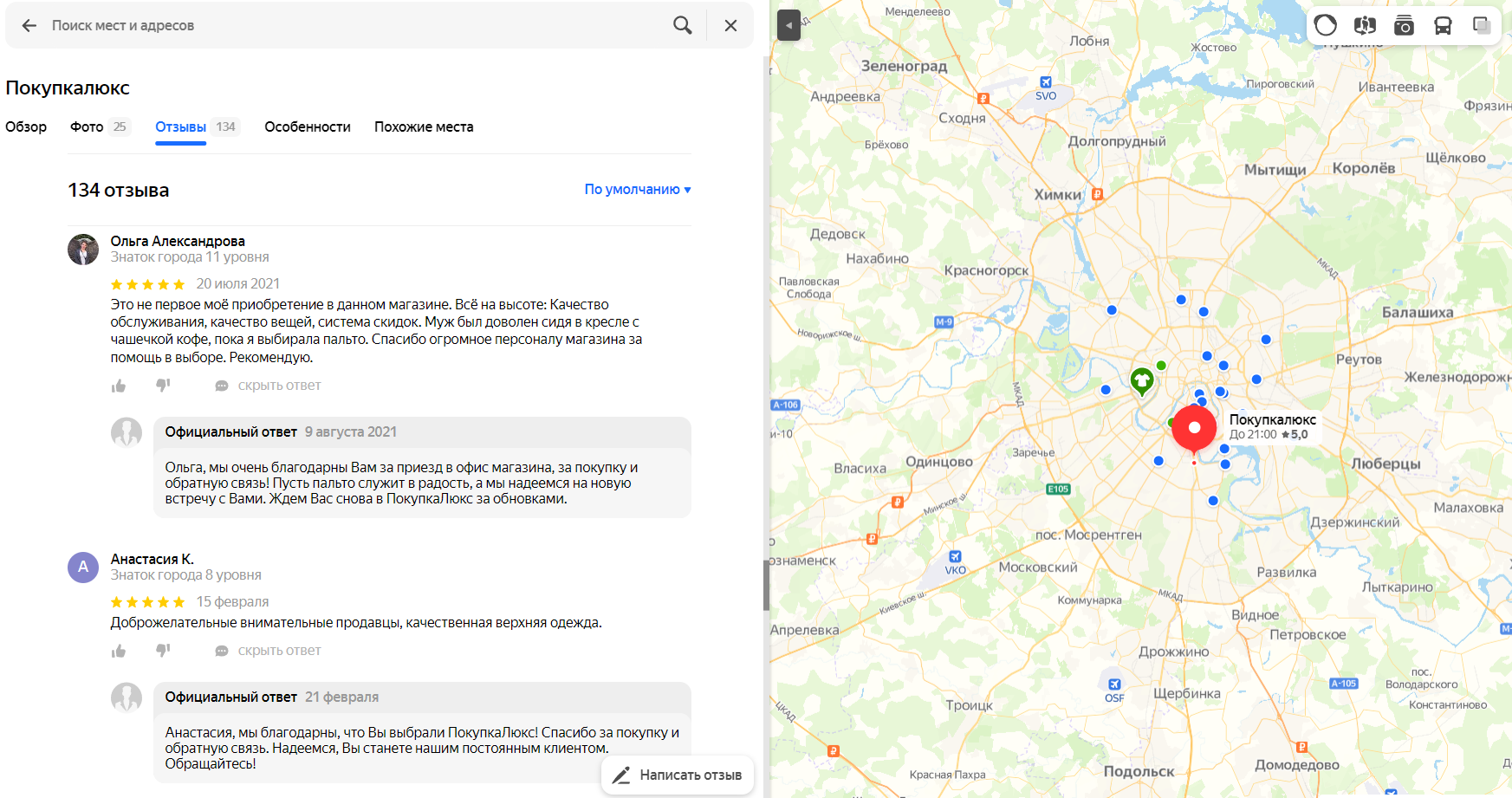Click the Покупкалюкс title in the panel

(x=68, y=88)
